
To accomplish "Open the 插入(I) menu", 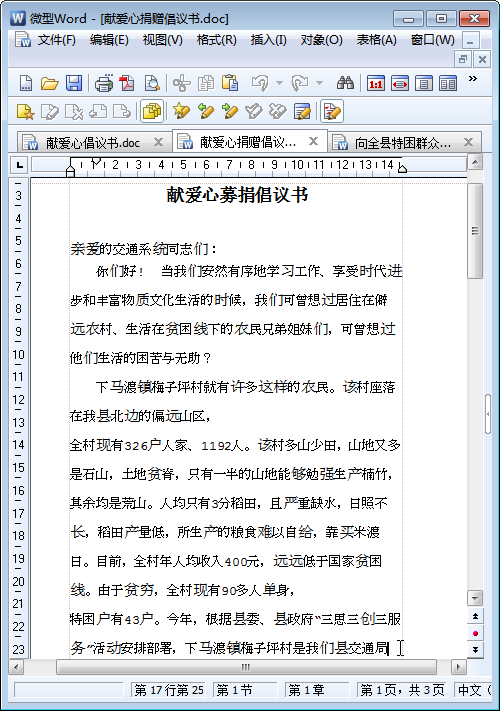I will pyautogui.click(x=268, y=40).
